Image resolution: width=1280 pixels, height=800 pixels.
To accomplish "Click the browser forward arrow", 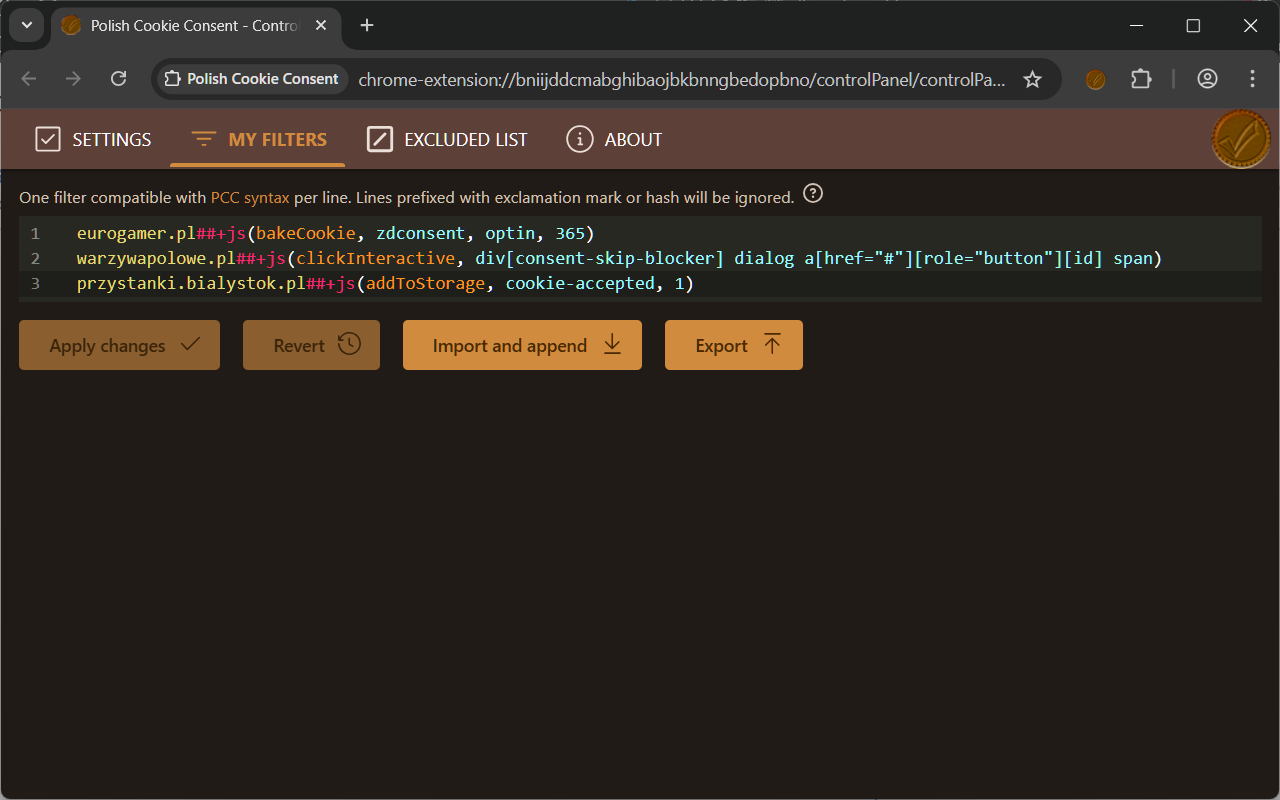I will pos(73,79).
